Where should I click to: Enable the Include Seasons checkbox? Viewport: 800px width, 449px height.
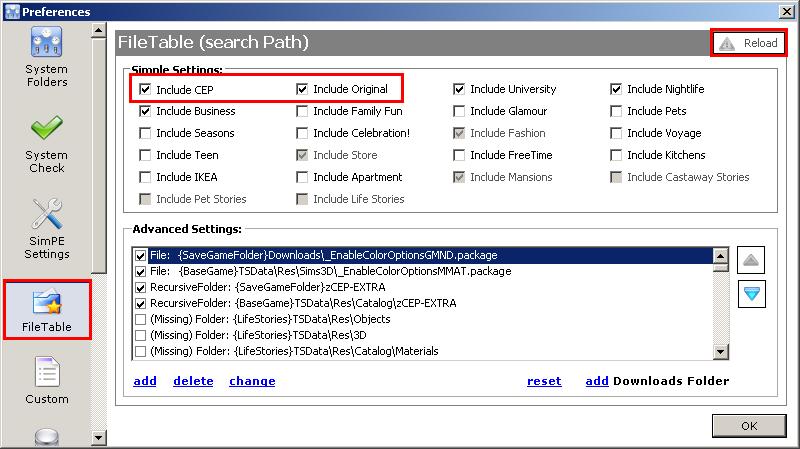coord(146,133)
